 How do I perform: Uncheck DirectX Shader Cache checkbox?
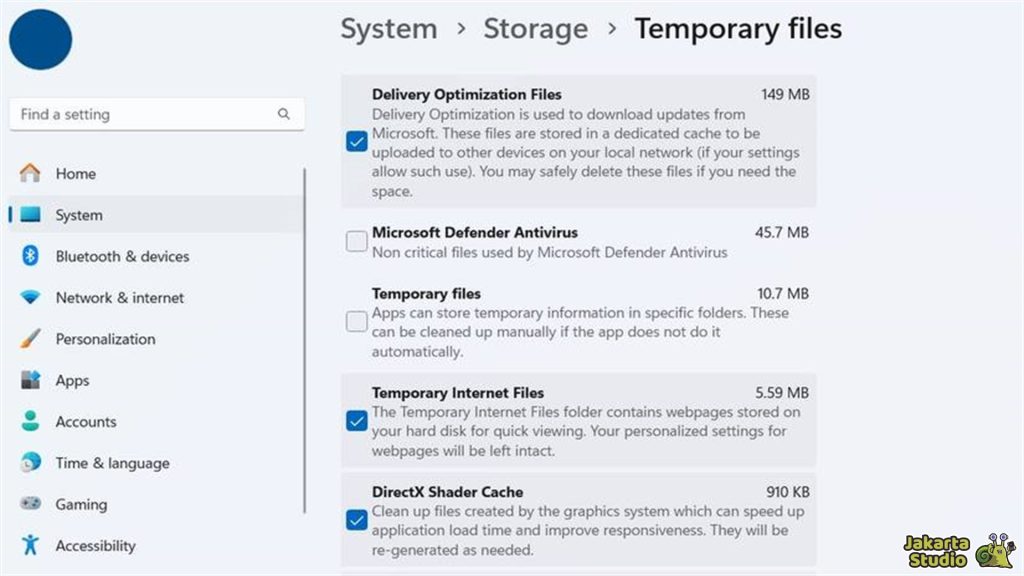(x=357, y=520)
